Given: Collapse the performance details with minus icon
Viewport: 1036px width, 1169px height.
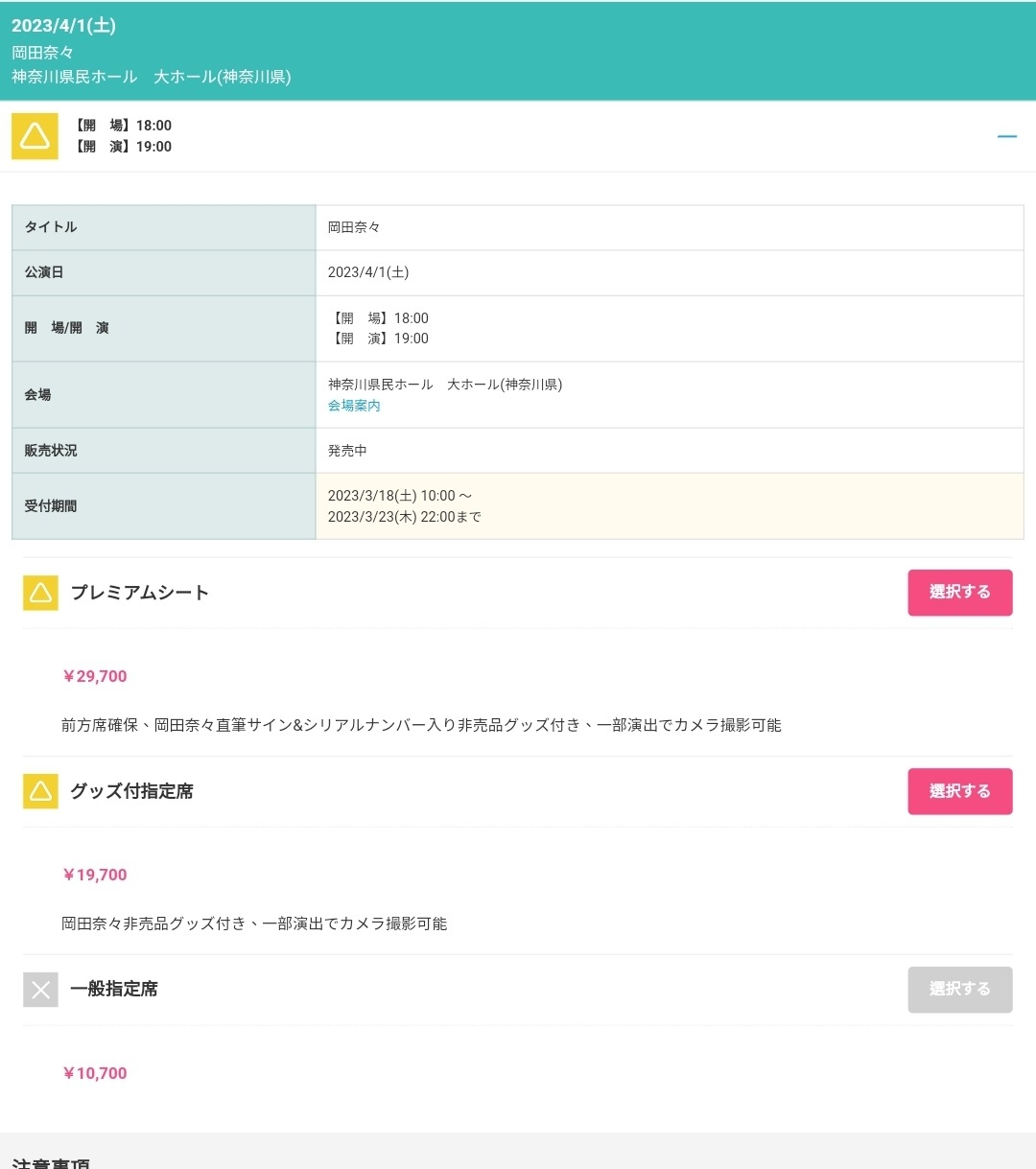Looking at the screenshot, I should point(1006,136).
